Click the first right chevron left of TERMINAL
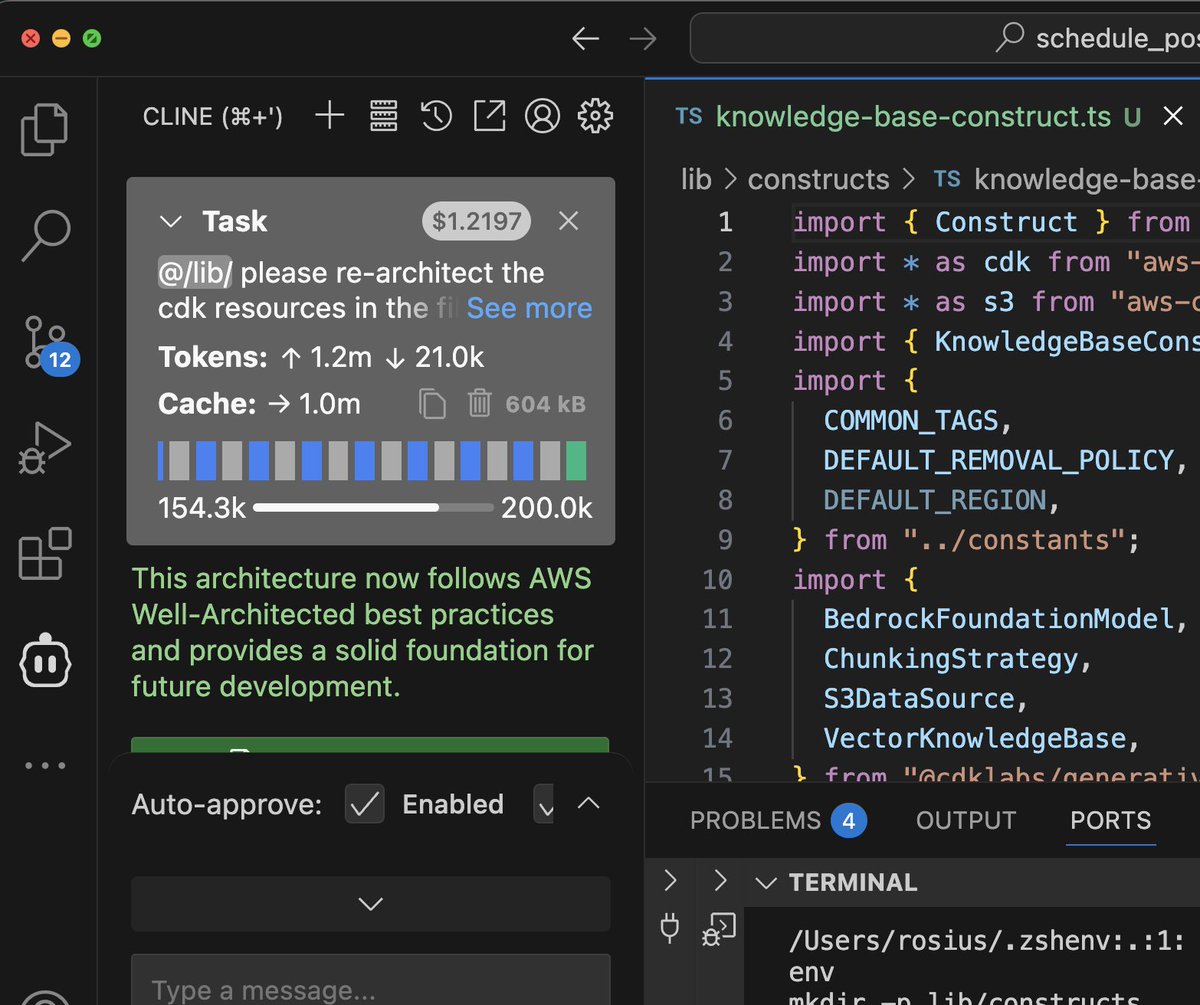The image size is (1200, 1005). click(x=671, y=881)
